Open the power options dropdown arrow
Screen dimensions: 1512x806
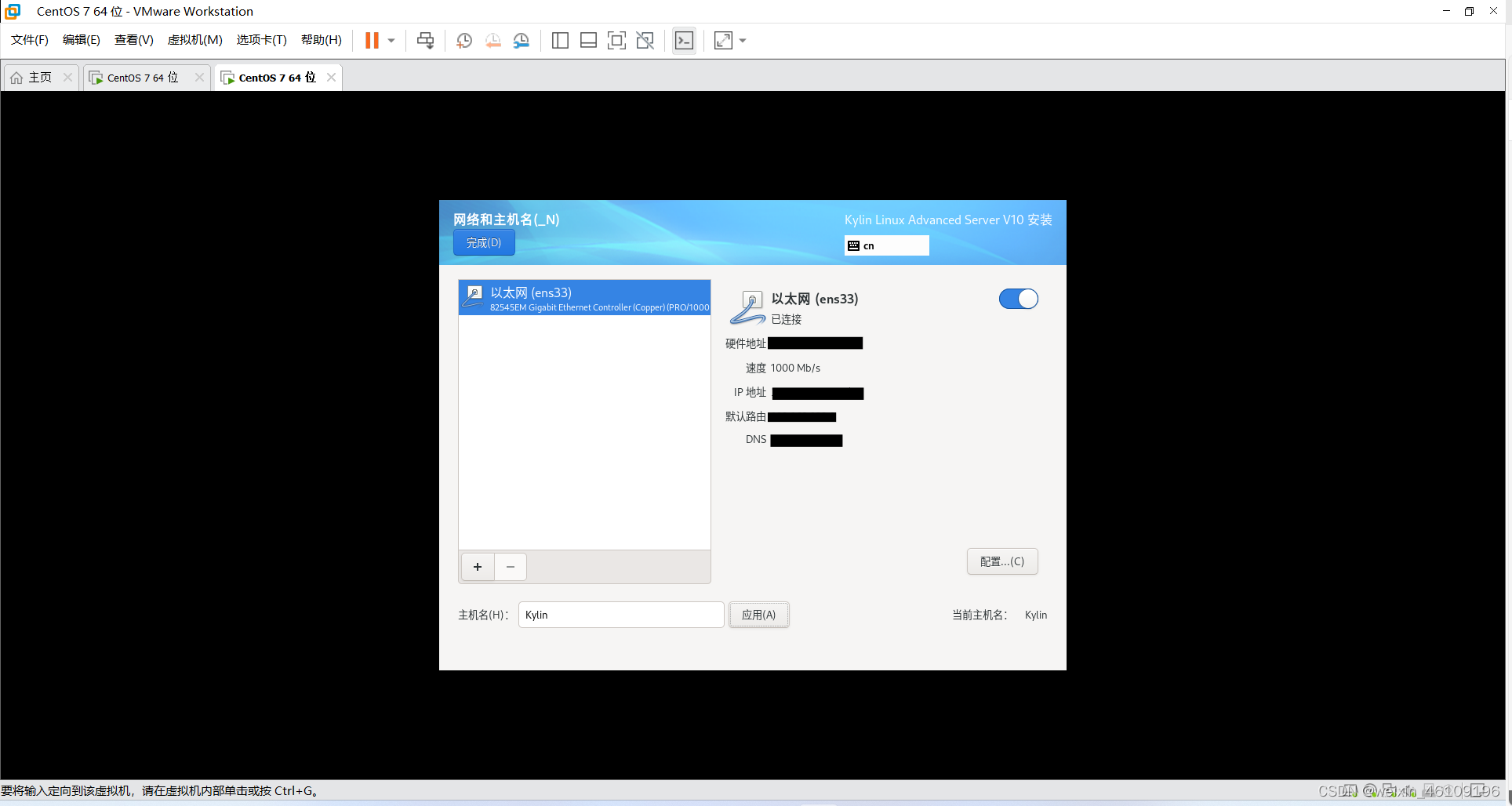pos(391,41)
